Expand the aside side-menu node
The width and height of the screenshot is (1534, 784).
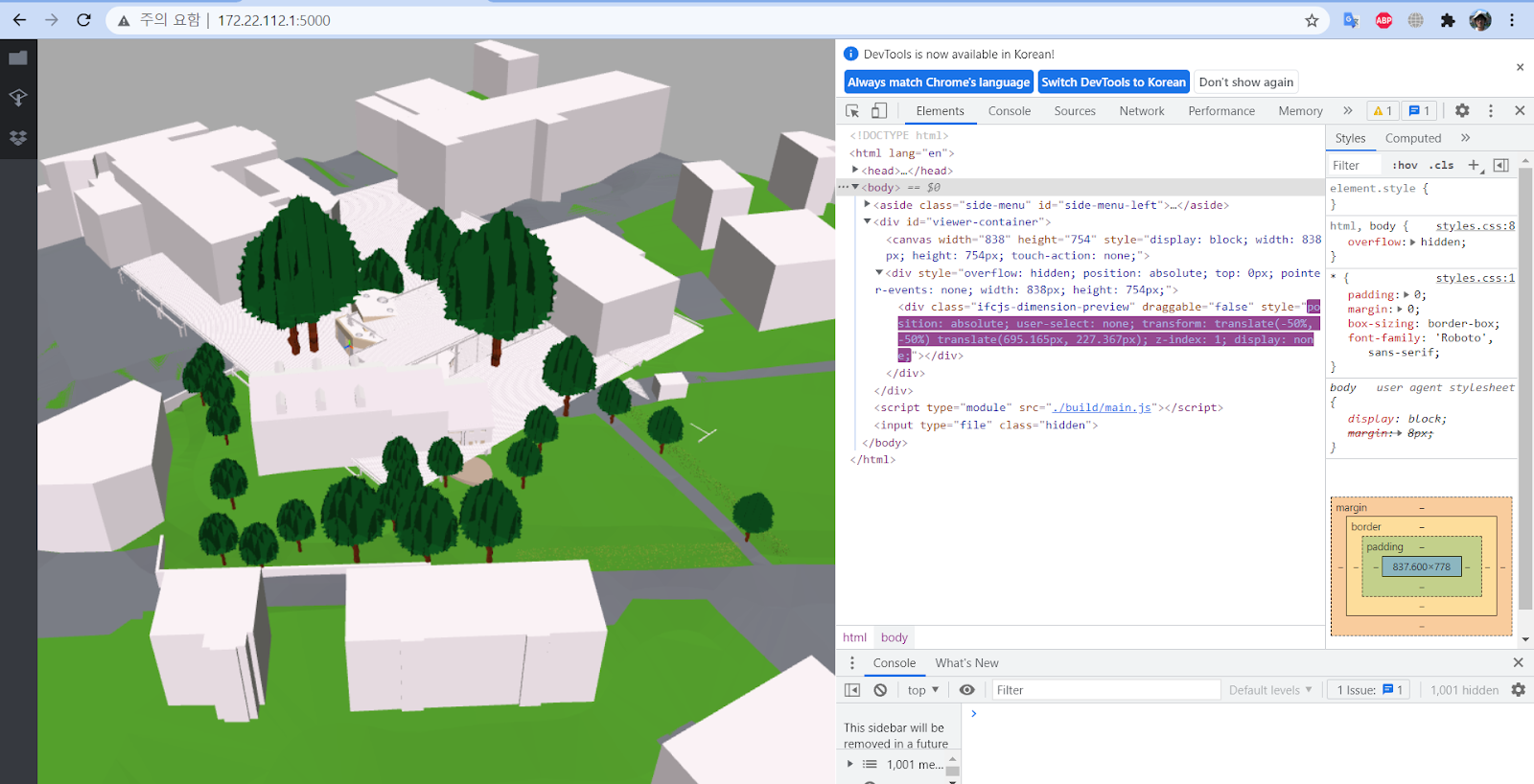pos(868,204)
